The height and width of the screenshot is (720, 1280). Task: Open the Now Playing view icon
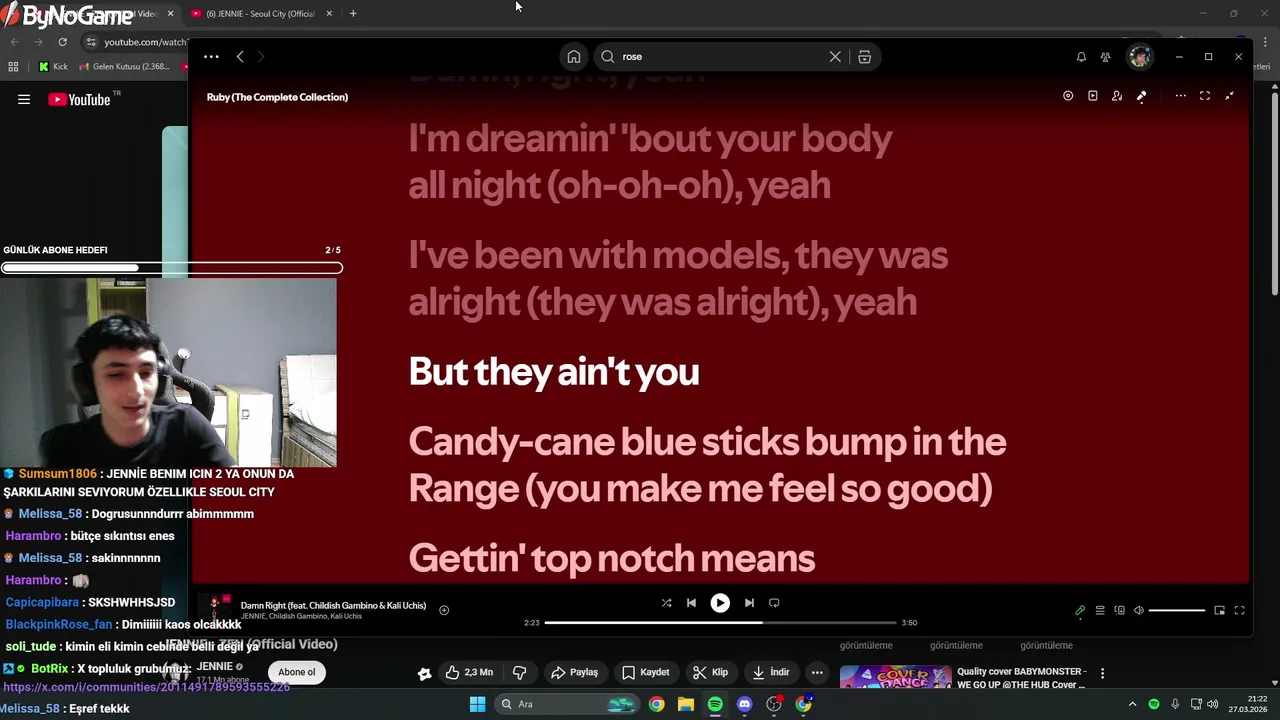1092,96
